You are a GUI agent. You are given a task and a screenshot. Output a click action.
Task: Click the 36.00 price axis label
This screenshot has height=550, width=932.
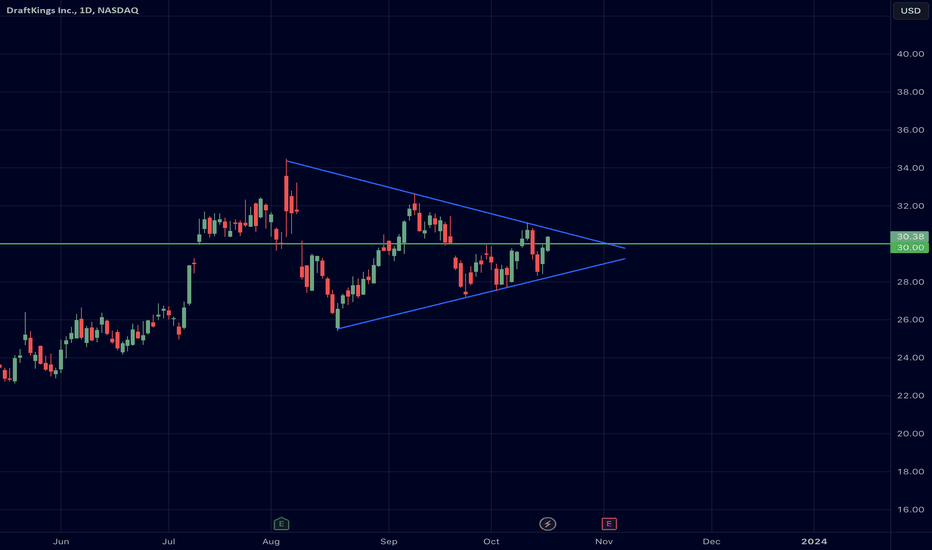pyautogui.click(x=910, y=130)
